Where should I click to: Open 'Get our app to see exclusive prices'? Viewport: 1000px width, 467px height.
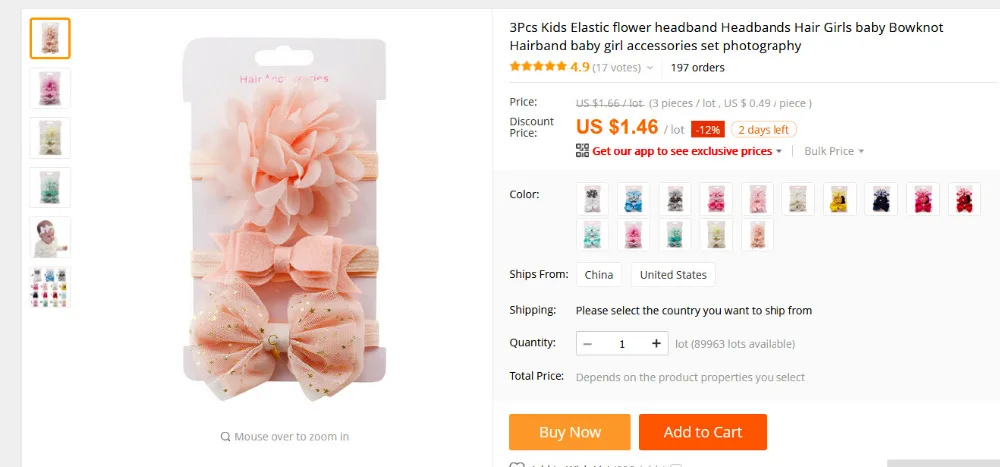682,151
